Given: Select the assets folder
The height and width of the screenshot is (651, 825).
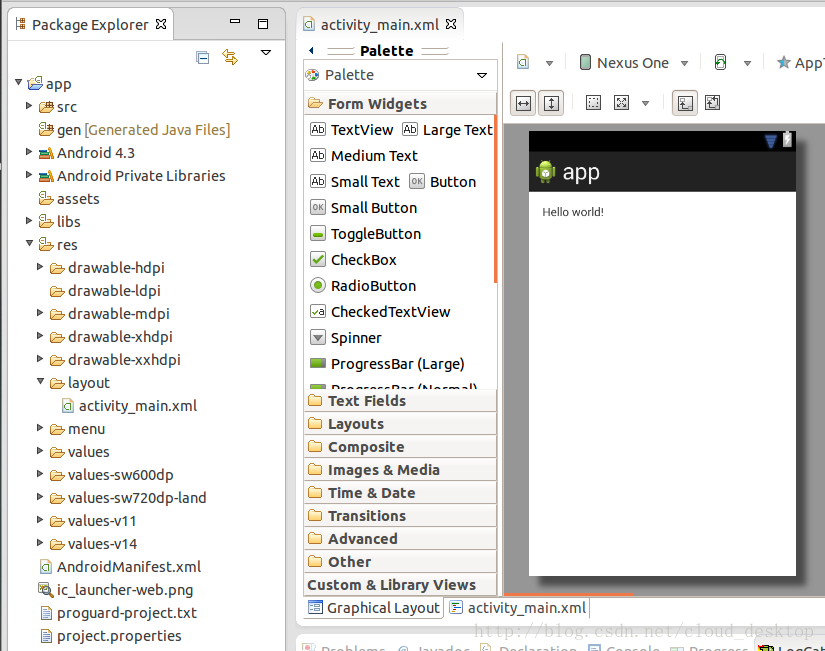Looking at the screenshot, I should 69,198.
